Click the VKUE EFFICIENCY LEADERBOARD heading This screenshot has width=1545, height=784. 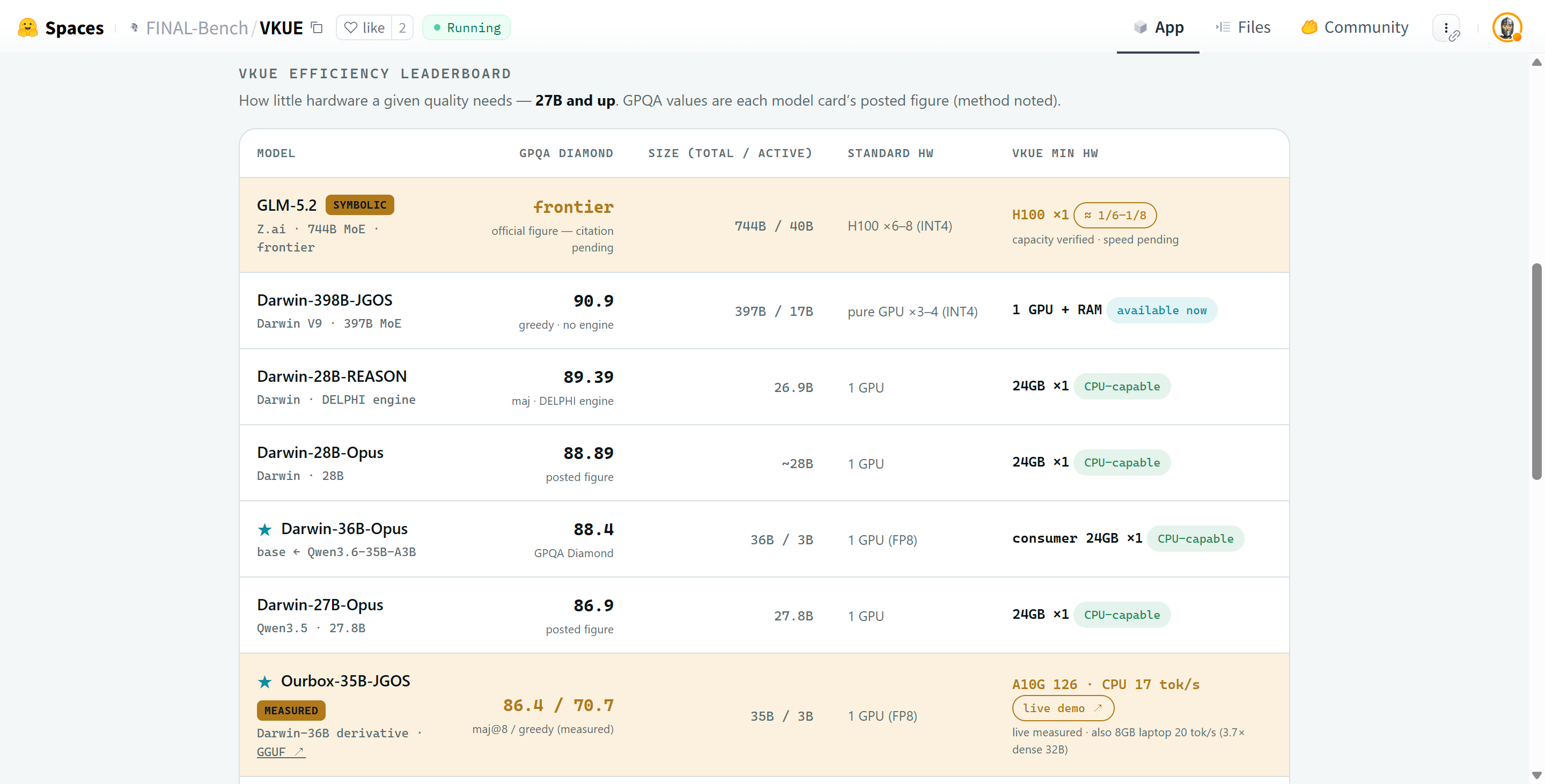375,73
